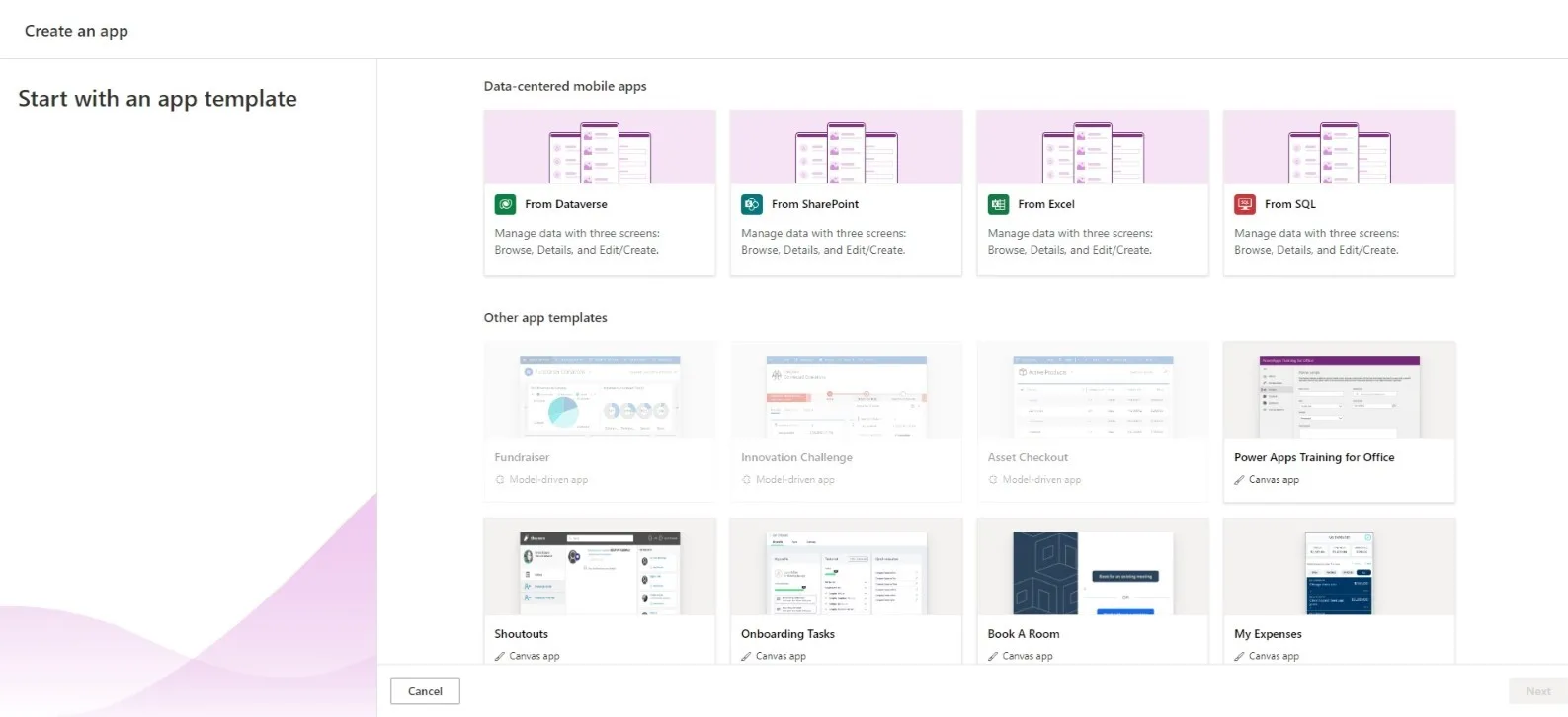
Task: Click Canvas app label under My Expenses
Action: pos(1274,656)
